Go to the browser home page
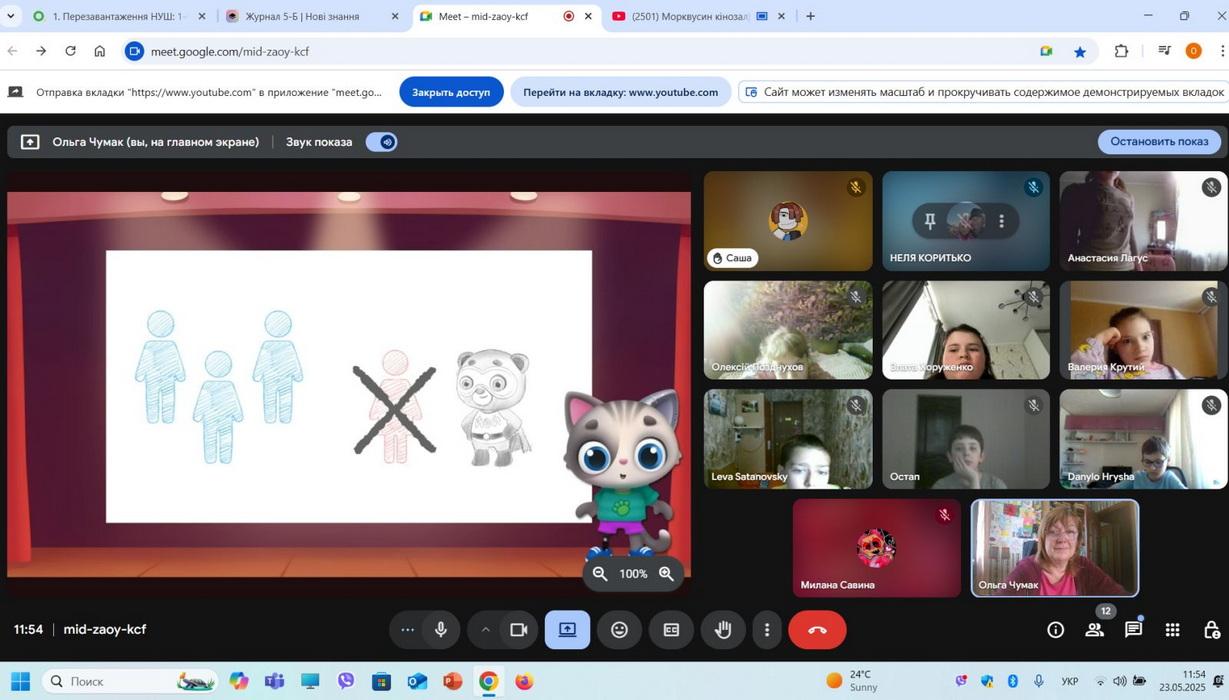 100,51
